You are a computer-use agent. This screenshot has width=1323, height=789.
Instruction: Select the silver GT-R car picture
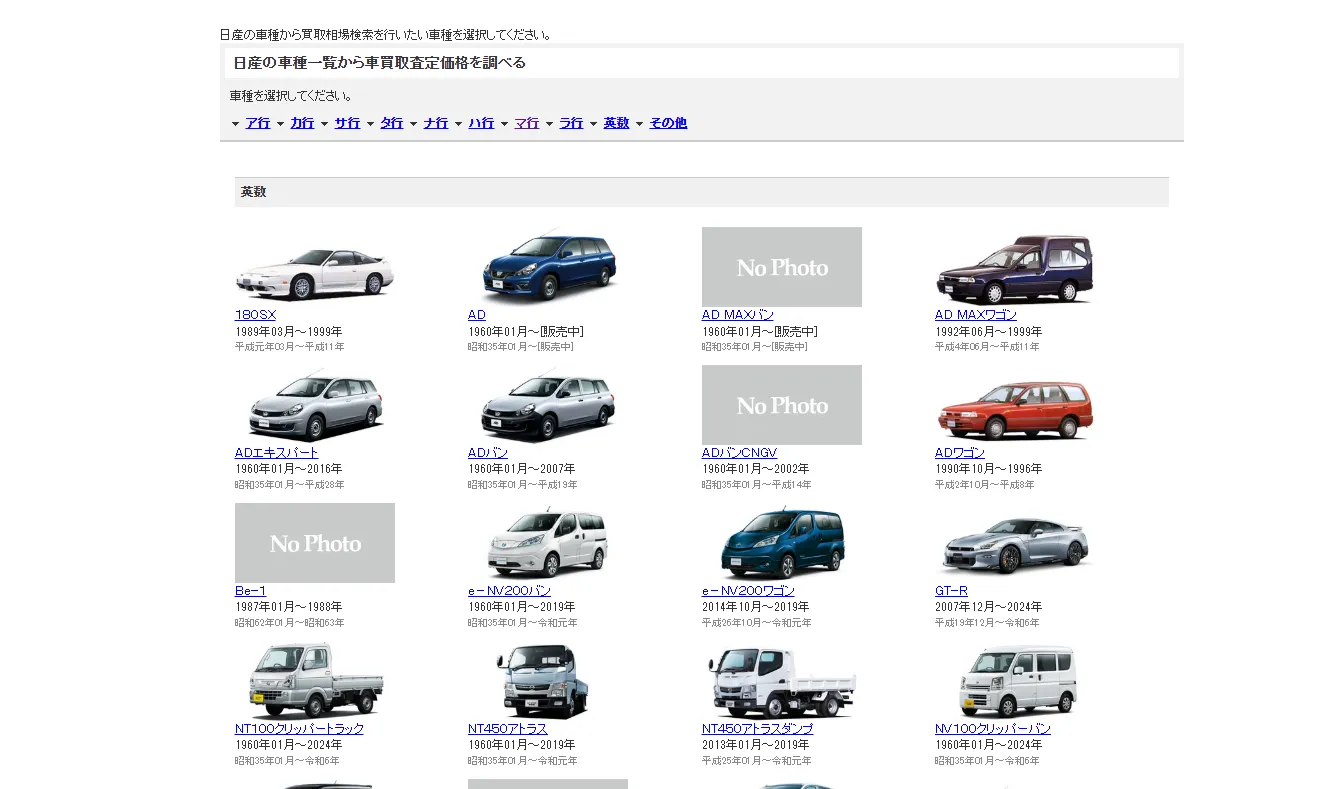coord(1015,544)
